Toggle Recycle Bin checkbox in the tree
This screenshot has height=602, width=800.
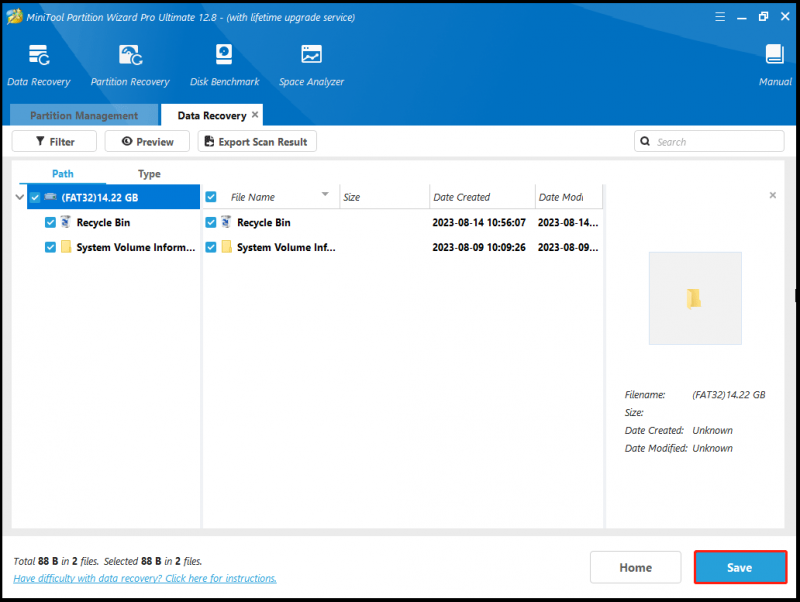click(x=50, y=222)
